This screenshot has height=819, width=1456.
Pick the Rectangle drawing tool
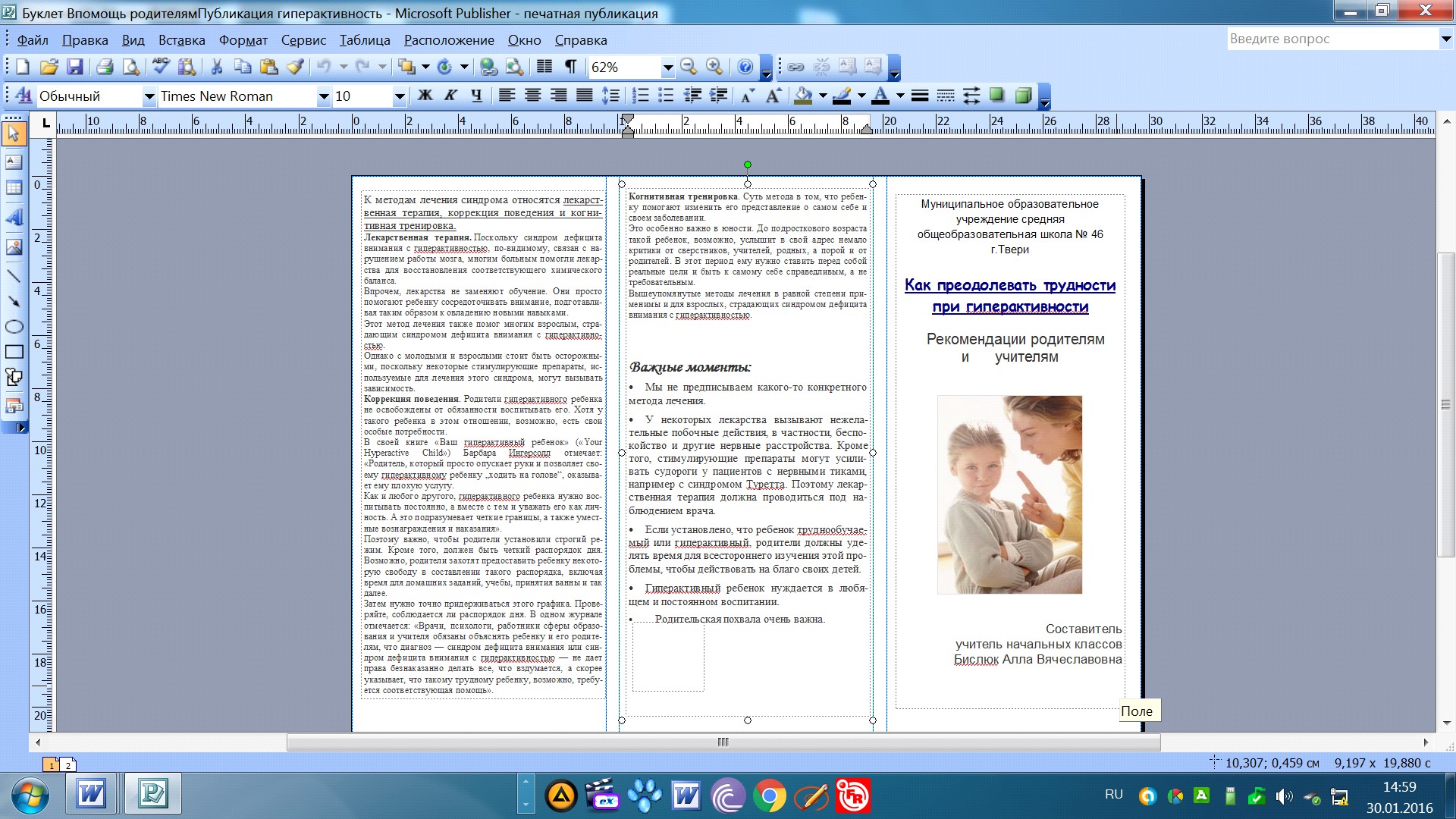(x=14, y=352)
